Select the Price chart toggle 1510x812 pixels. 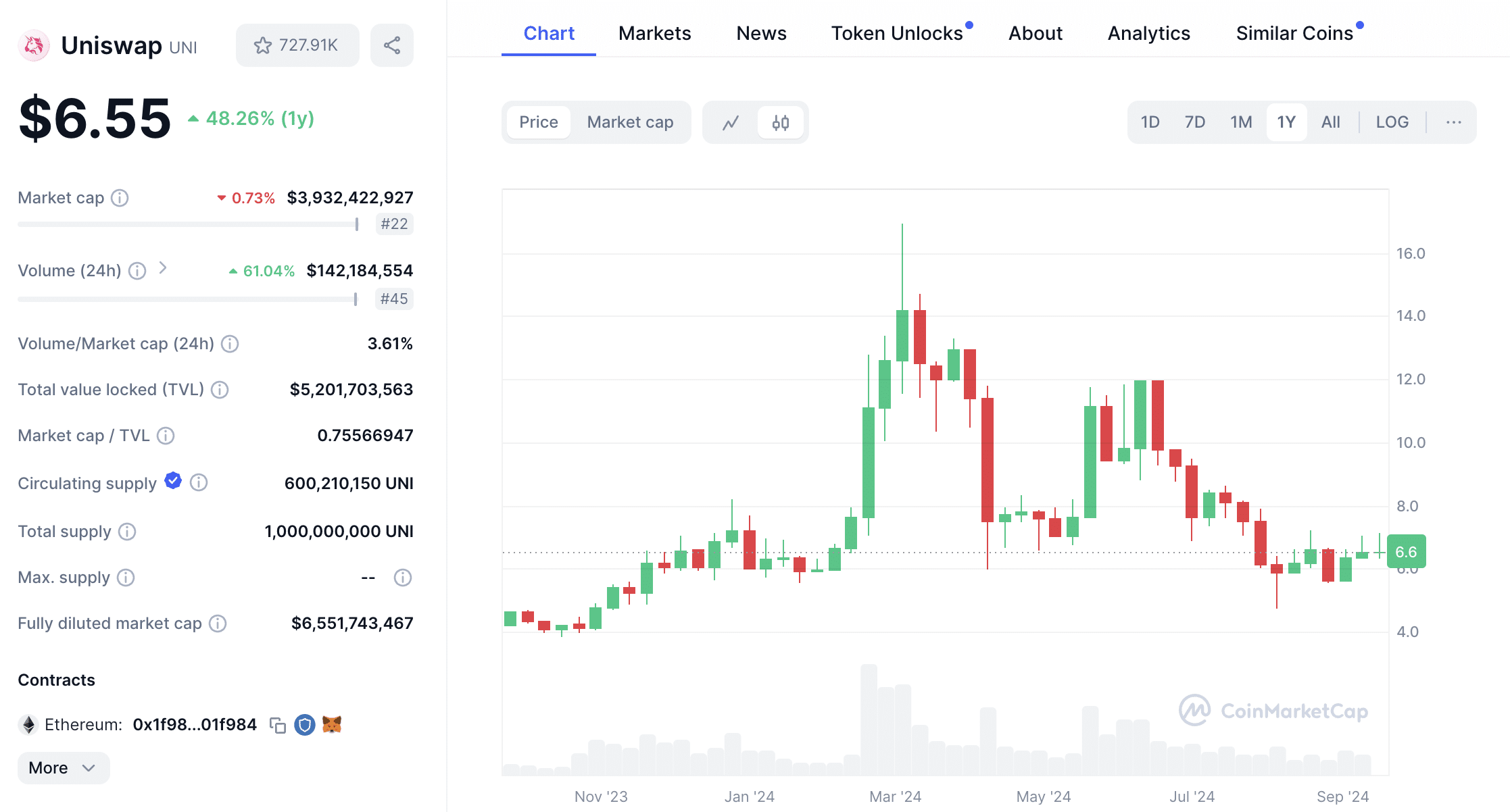tap(539, 122)
